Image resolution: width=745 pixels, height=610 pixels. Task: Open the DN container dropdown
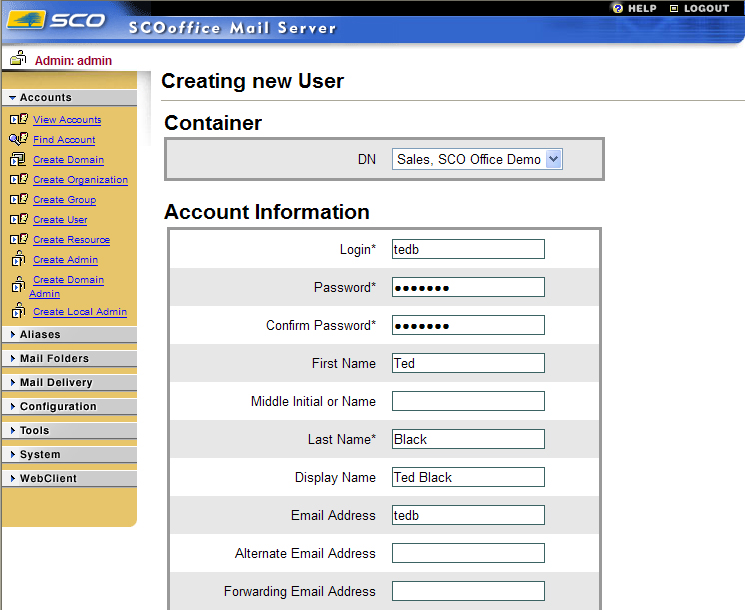554,159
